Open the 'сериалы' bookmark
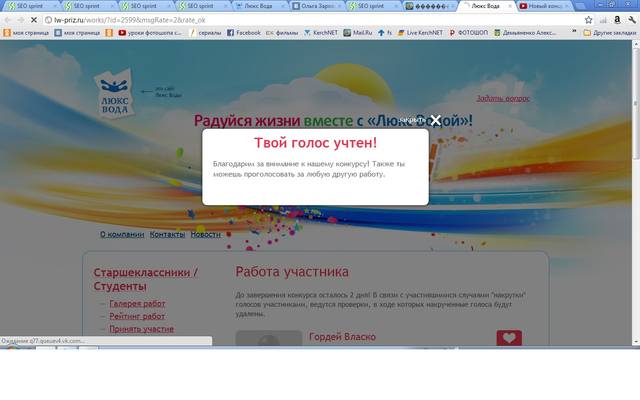Screen dimensions: 640x400 (x=206, y=33)
